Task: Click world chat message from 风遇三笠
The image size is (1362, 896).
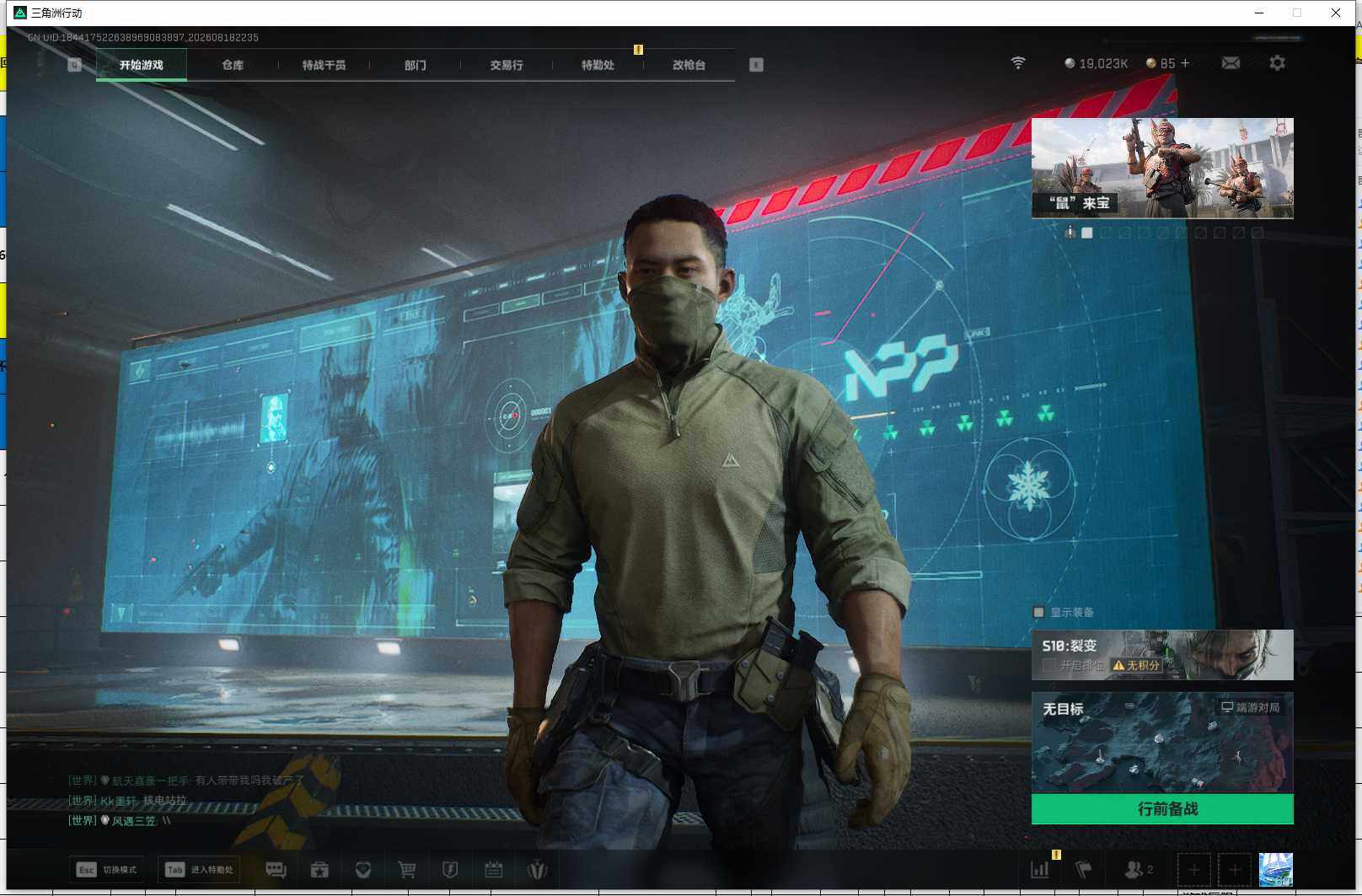Action: 120,820
